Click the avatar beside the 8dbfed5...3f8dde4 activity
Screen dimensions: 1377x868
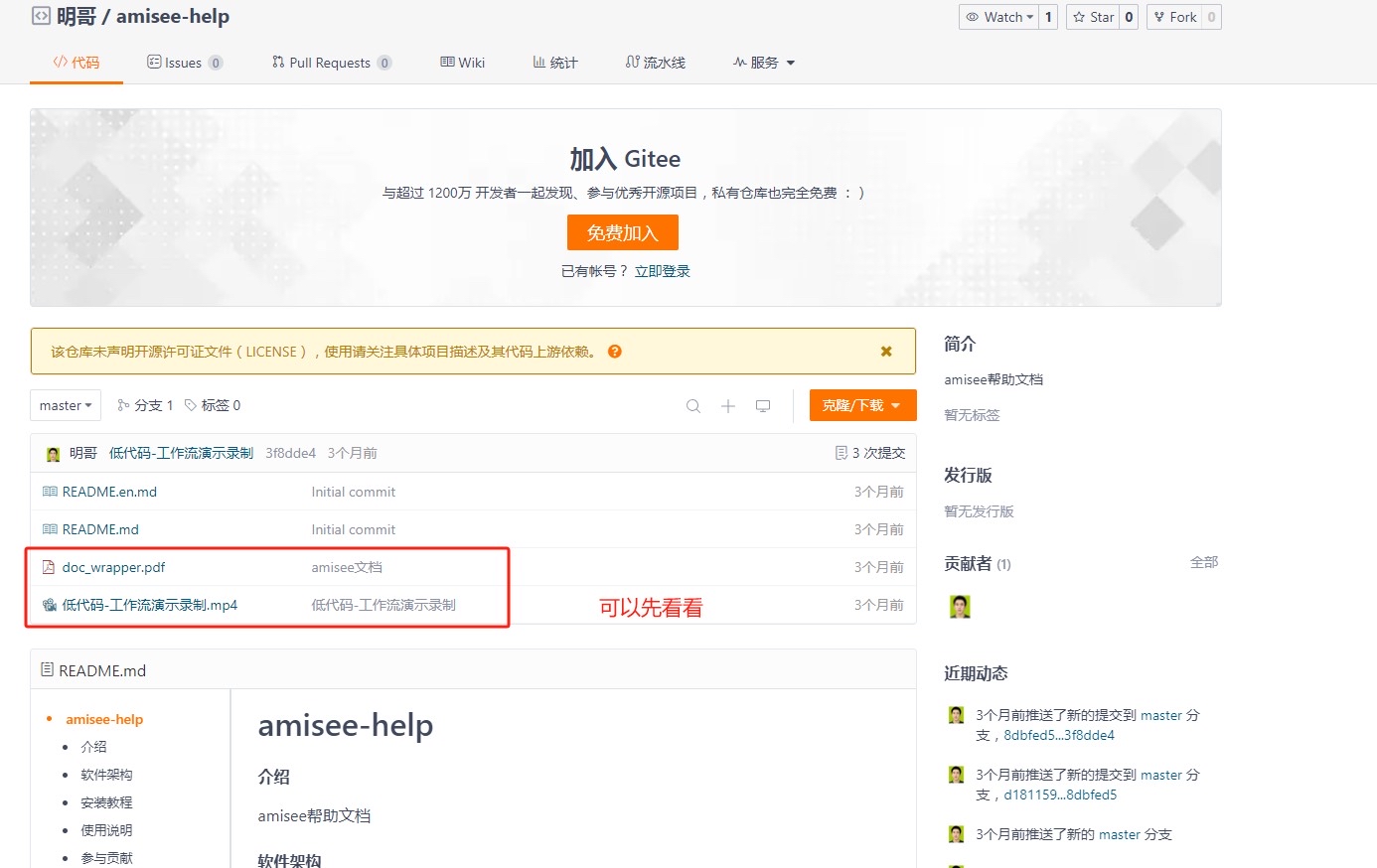point(957,715)
